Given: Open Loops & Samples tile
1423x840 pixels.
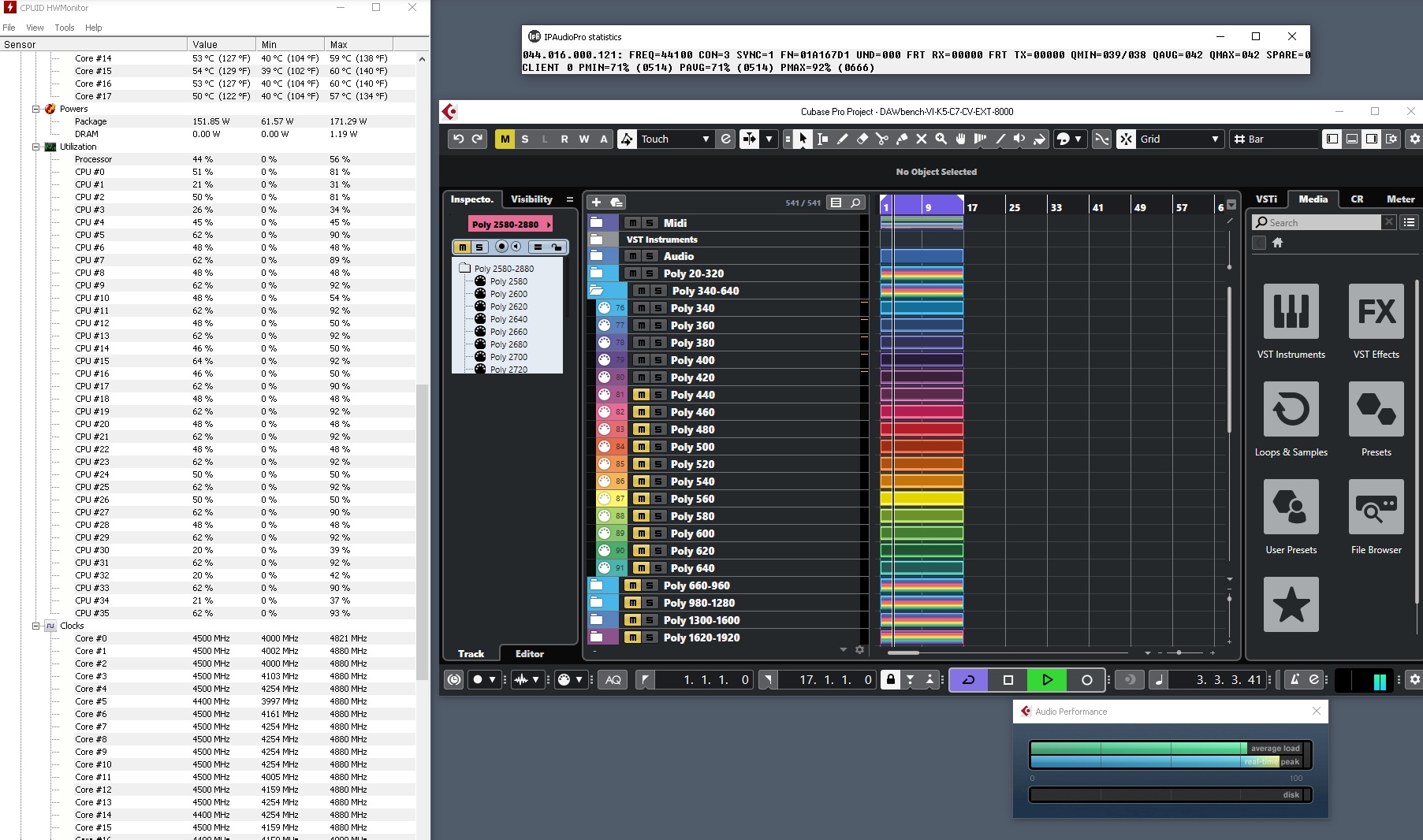Looking at the screenshot, I should pyautogui.click(x=1291, y=419).
